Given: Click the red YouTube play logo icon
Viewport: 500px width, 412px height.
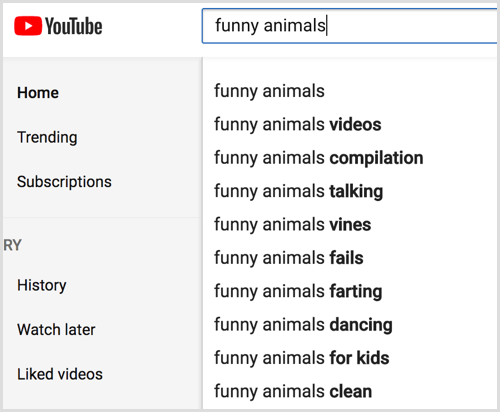Looking at the screenshot, I should (28, 26).
